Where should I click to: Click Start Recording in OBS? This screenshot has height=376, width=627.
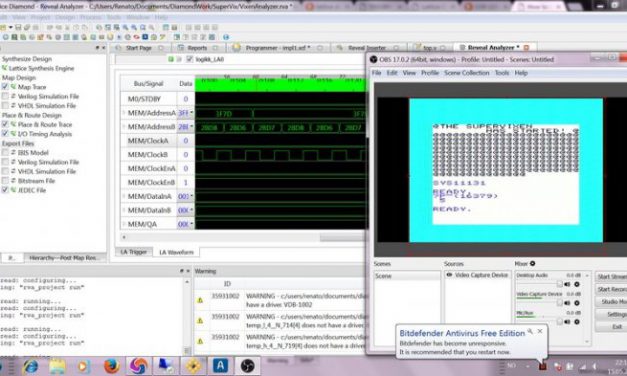point(611,289)
